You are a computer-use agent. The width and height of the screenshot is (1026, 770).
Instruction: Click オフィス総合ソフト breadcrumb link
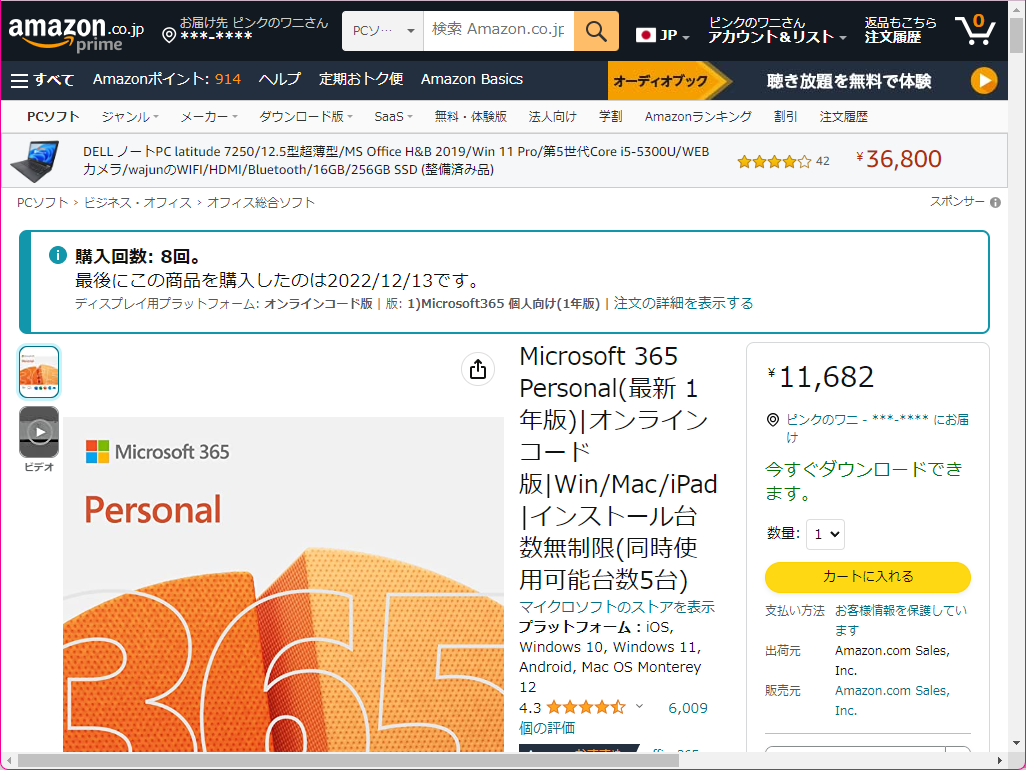point(260,203)
